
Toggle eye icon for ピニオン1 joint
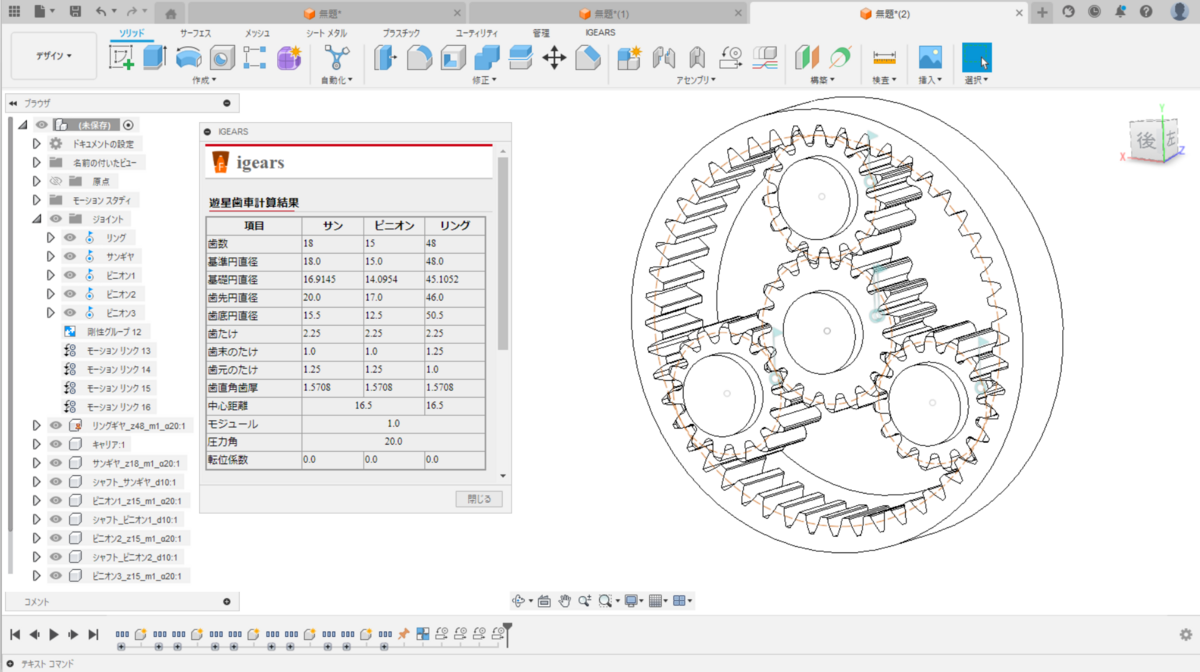tap(70, 275)
